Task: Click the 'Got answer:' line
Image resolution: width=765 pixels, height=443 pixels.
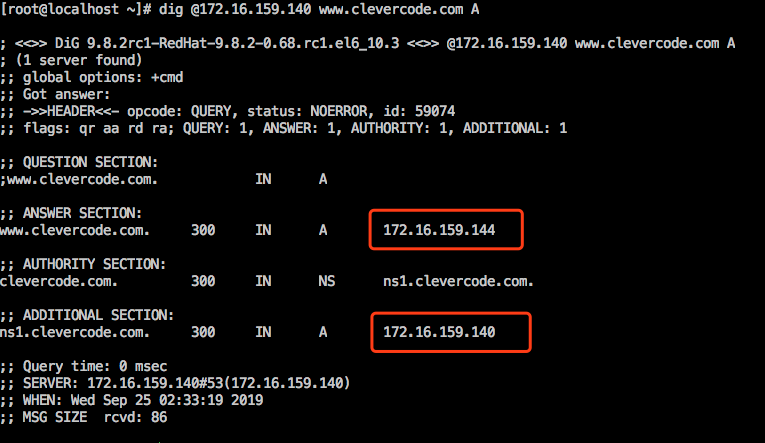Action: pos(55,94)
